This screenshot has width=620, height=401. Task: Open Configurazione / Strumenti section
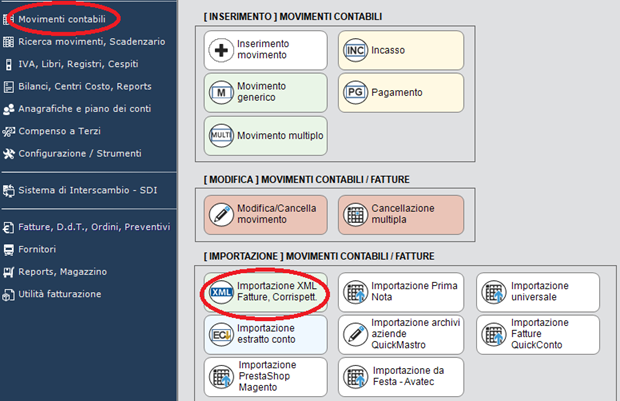[x=79, y=153]
